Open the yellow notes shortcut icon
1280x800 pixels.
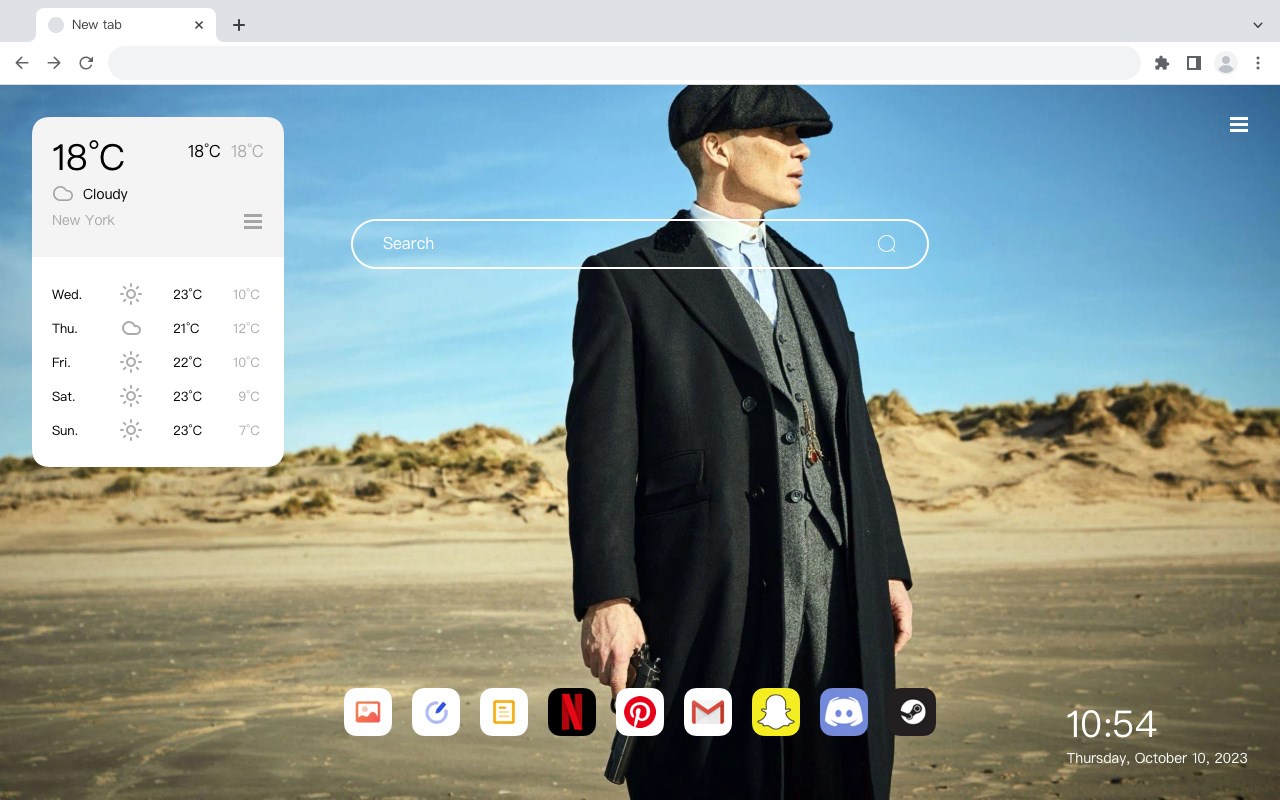tap(504, 712)
